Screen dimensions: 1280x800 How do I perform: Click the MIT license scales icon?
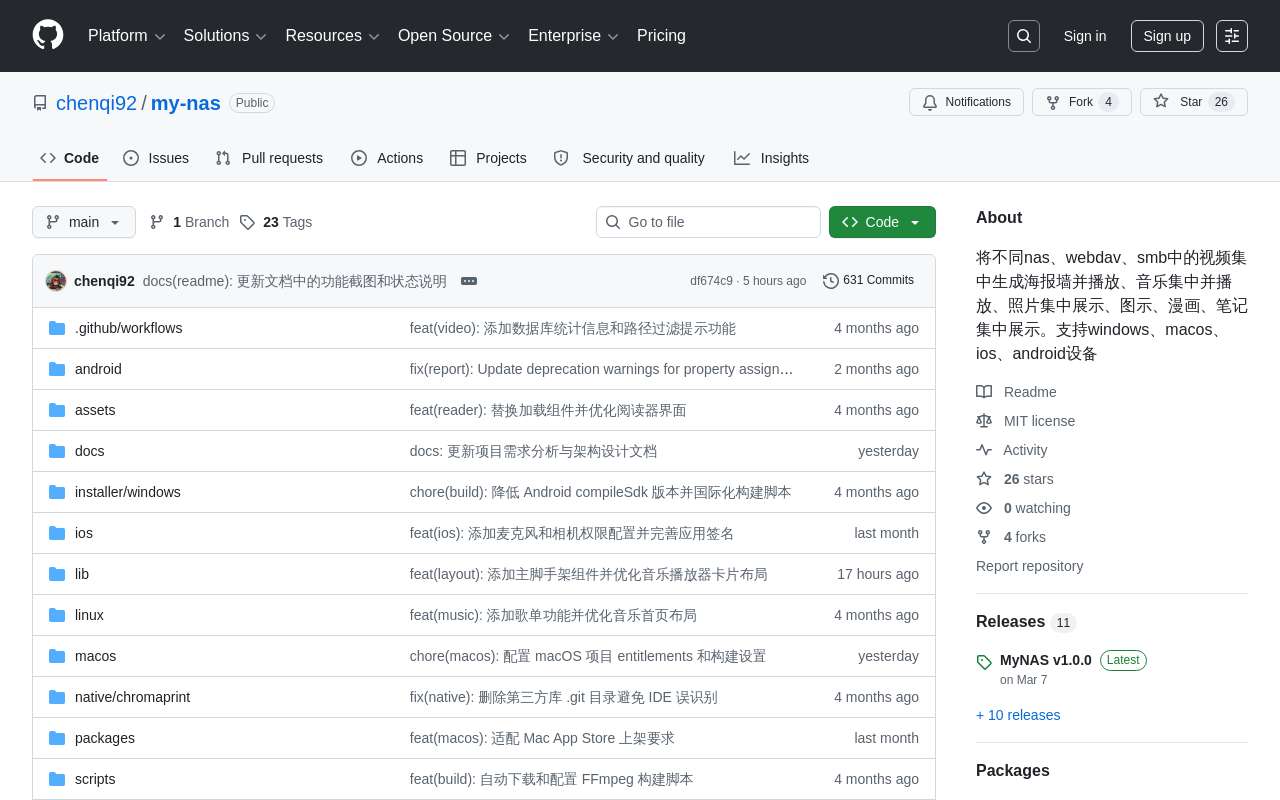tap(984, 421)
